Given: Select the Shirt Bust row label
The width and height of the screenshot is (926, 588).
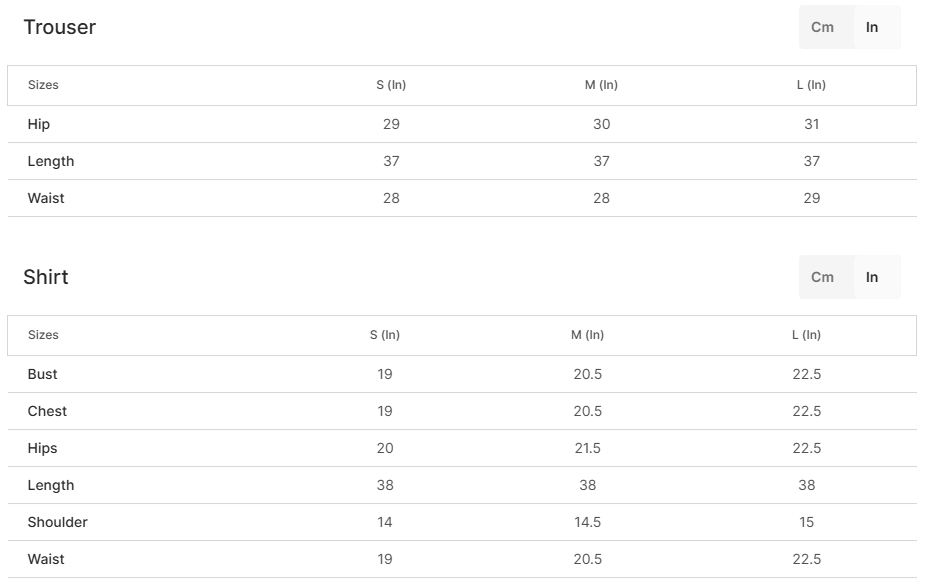Looking at the screenshot, I should (43, 374).
